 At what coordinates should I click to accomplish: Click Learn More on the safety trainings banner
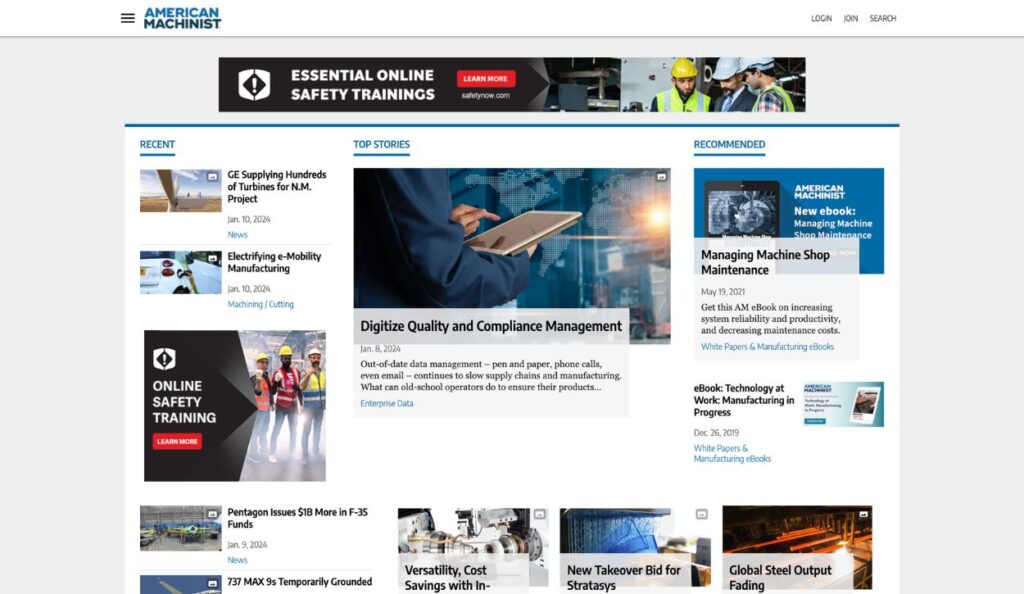tap(486, 77)
